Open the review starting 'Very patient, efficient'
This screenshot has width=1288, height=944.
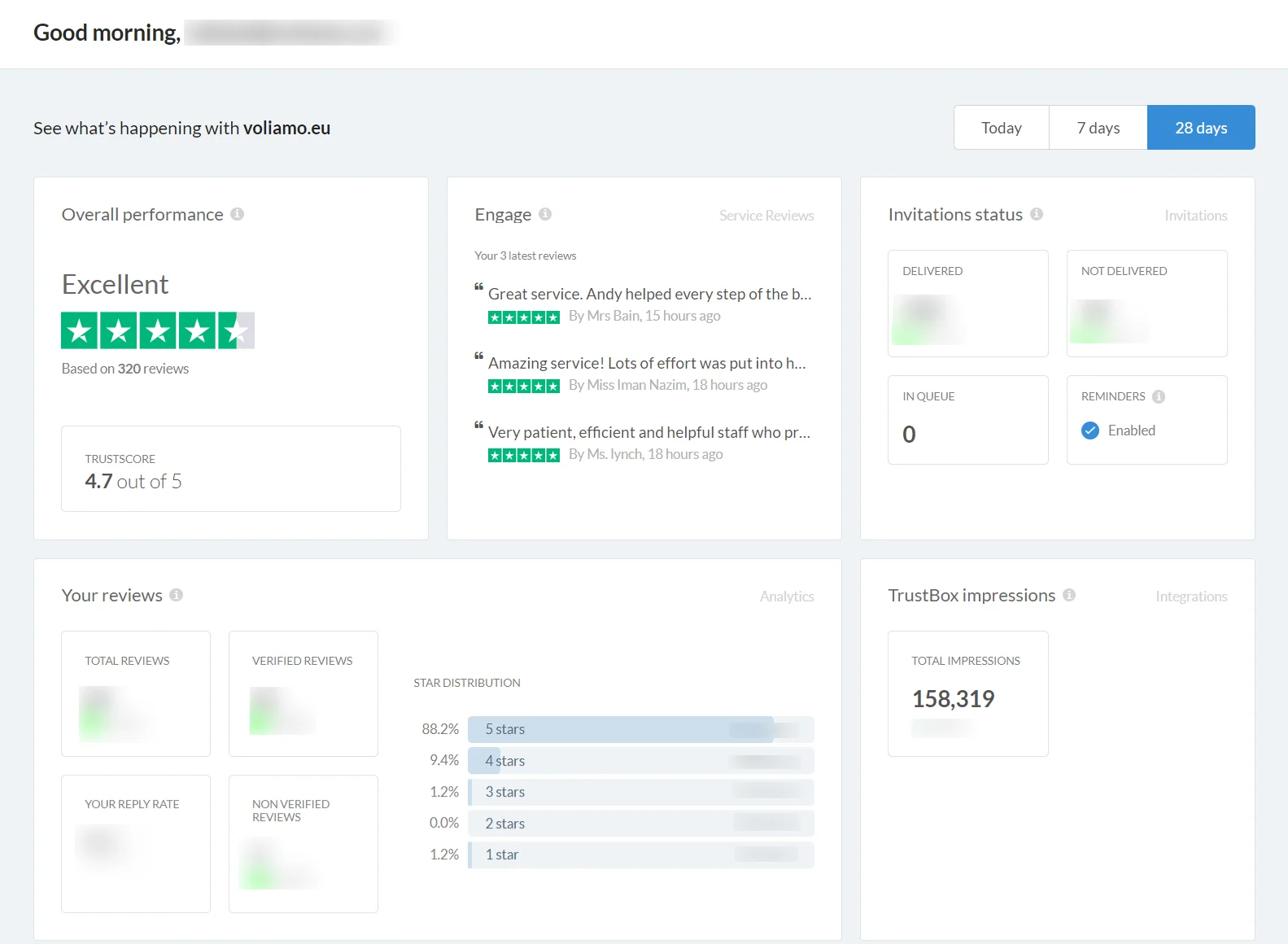click(x=649, y=432)
